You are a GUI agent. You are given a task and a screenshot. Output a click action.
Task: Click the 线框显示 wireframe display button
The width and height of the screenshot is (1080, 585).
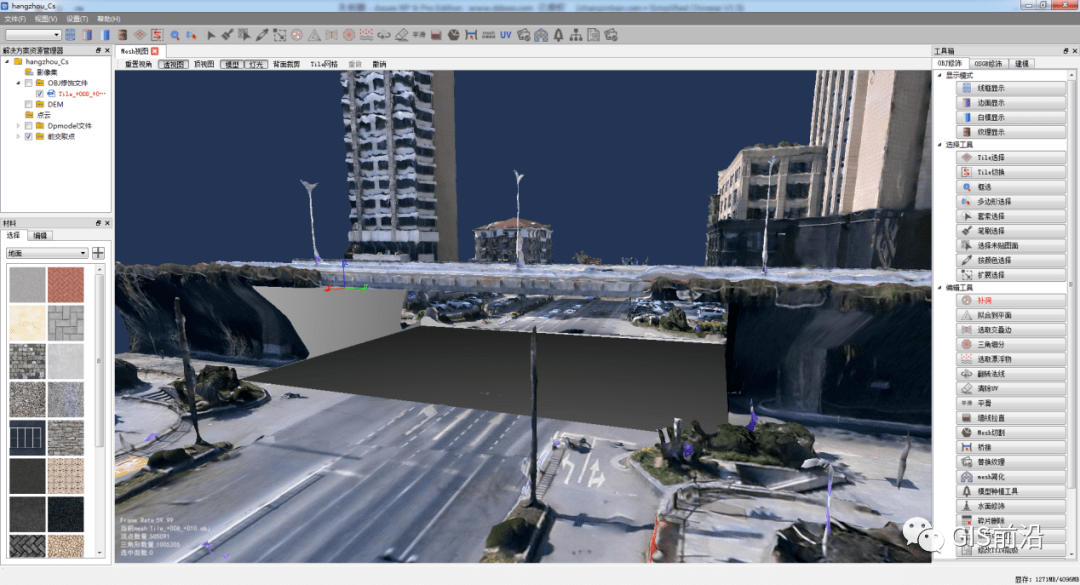[1010, 88]
